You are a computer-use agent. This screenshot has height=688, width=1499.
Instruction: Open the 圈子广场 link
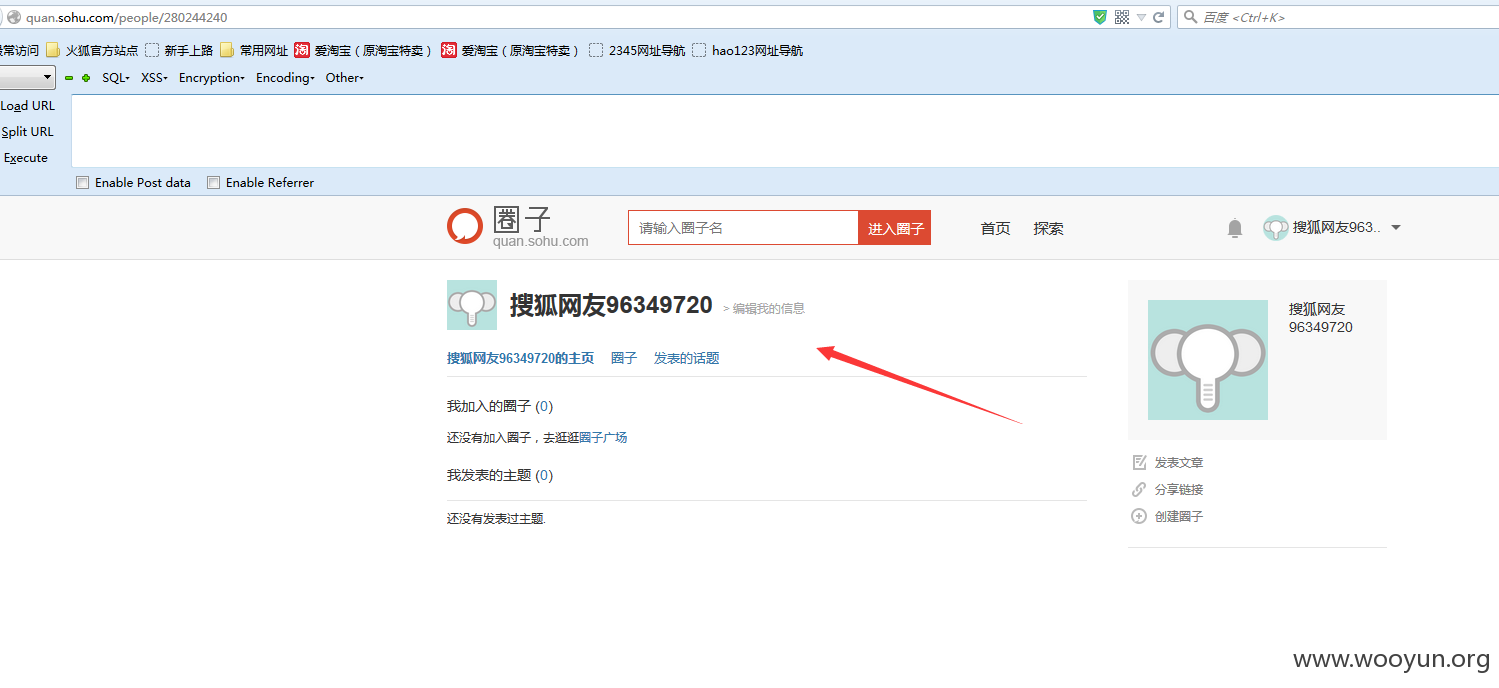[603, 437]
